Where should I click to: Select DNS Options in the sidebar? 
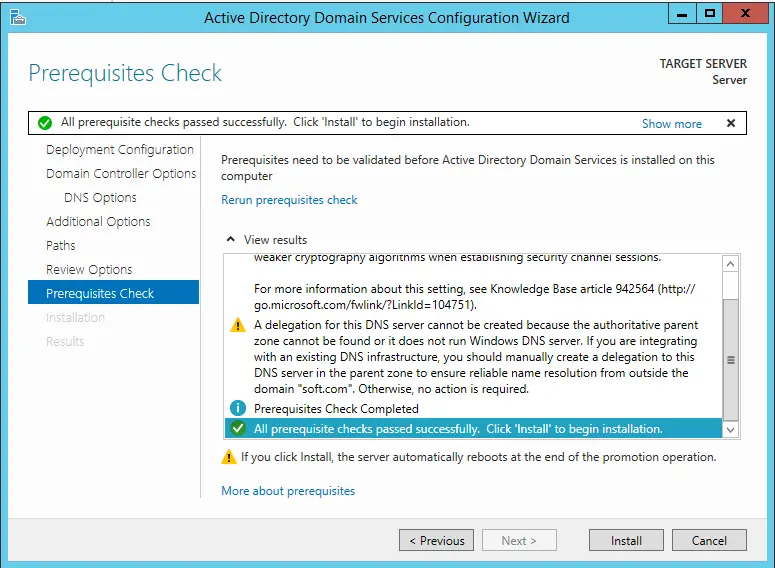(x=100, y=198)
